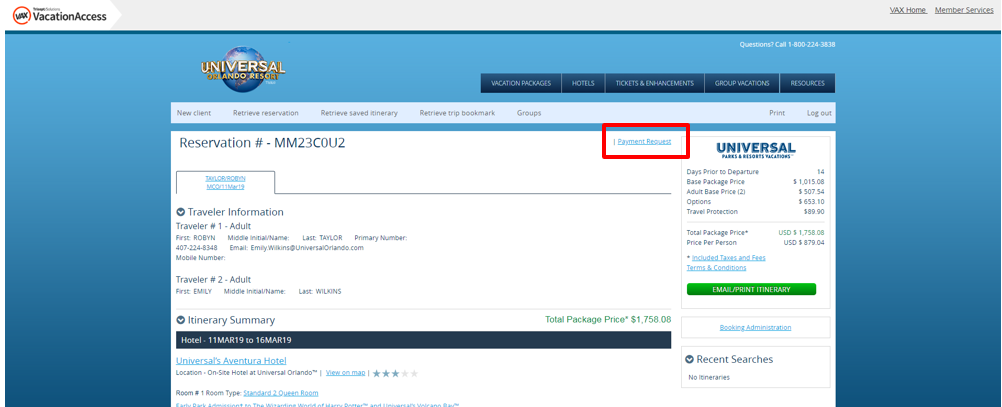Select Retrieve saved itinerary

(x=359, y=113)
